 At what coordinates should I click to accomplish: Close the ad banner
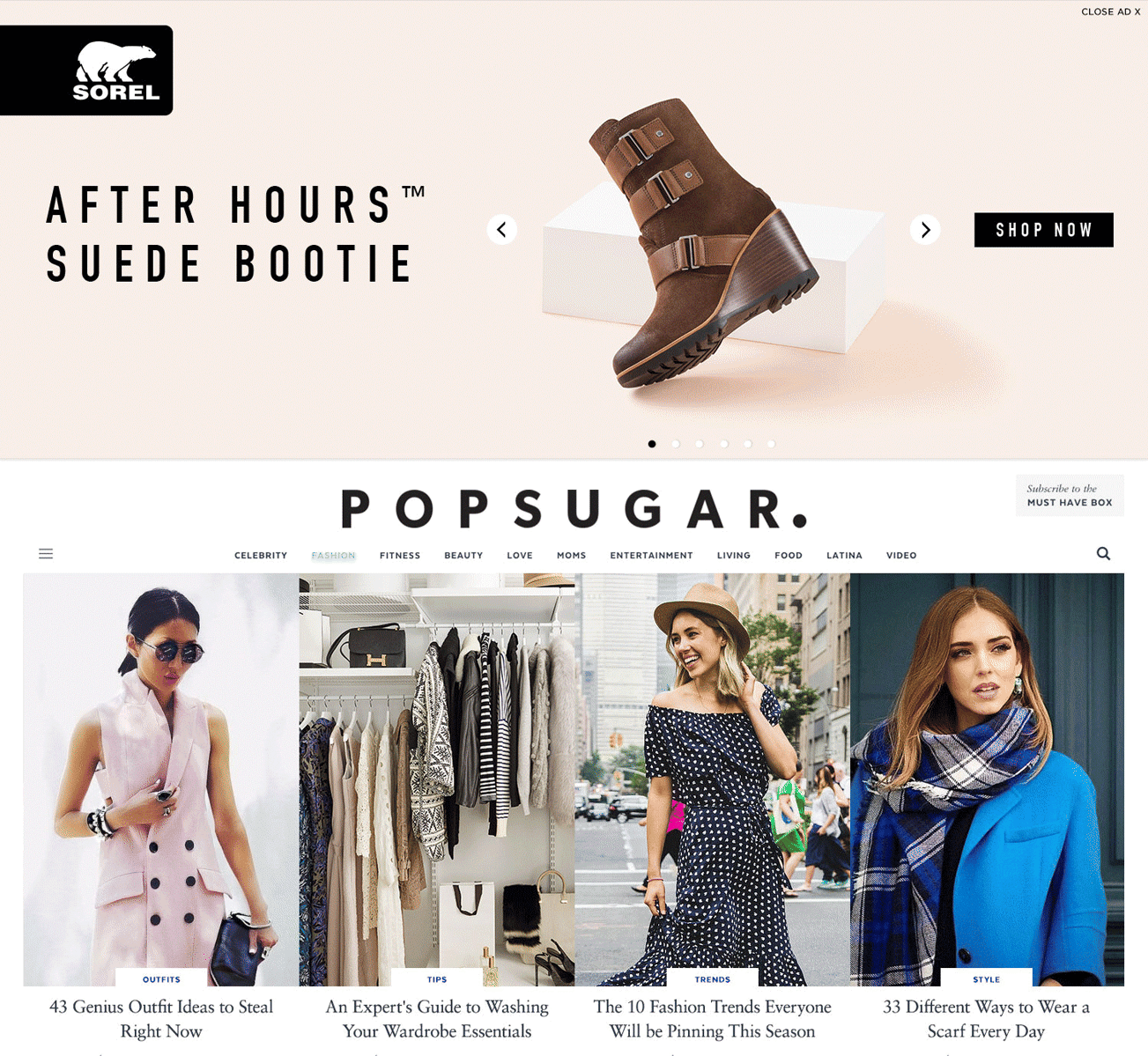click(x=1110, y=12)
